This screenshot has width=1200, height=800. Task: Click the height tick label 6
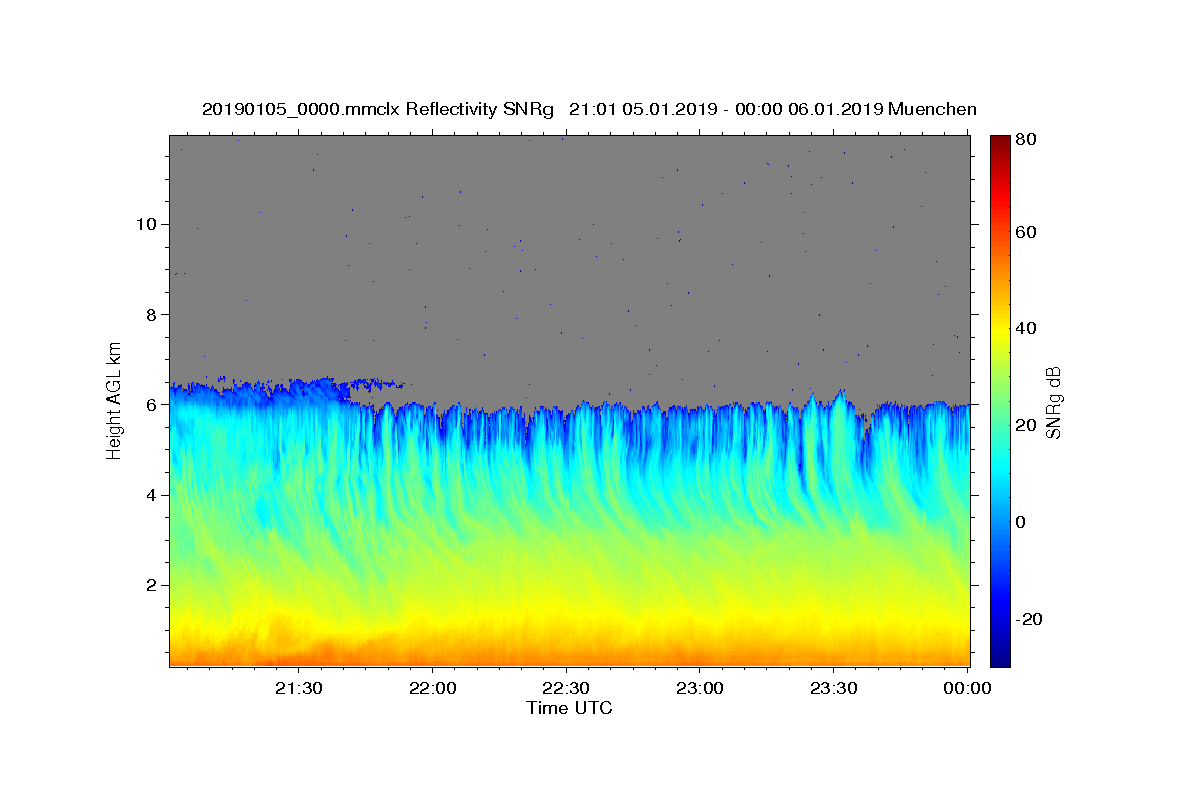click(151, 404)
